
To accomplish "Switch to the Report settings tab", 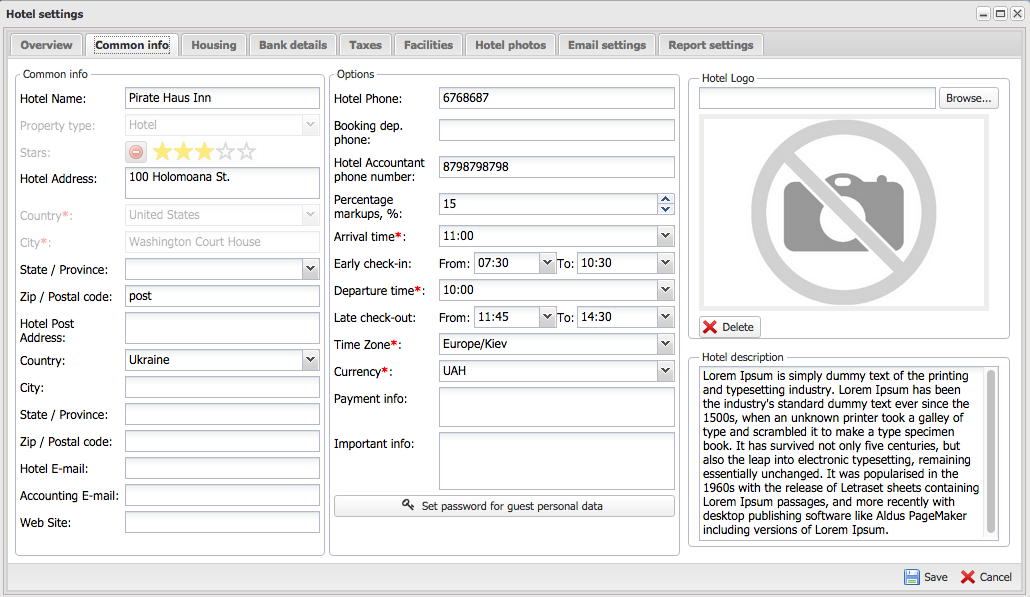I will point(711,45).
